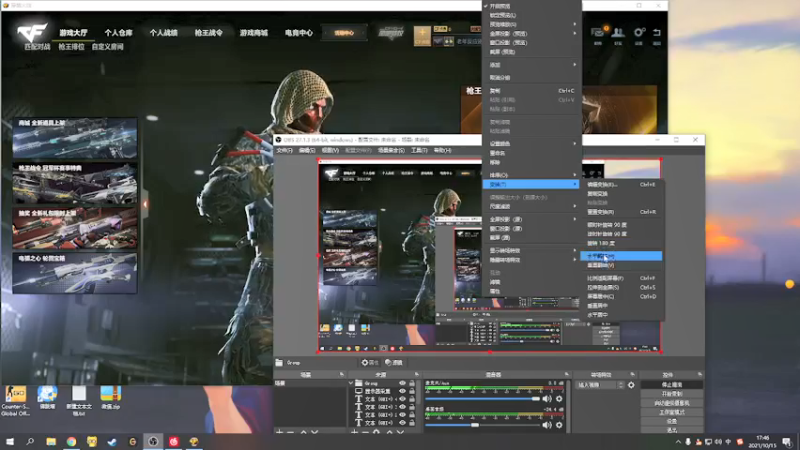Toggle 锁定预览(L) menu item

point(531,15)
